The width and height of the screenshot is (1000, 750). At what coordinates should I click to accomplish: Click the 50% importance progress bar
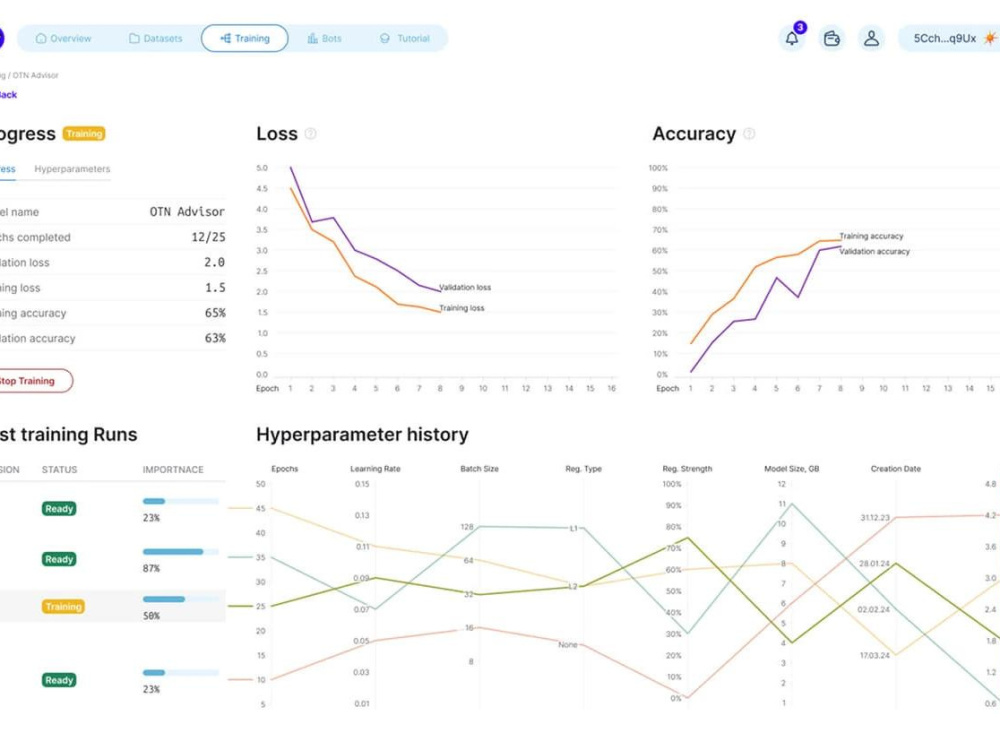click(180, 599)
